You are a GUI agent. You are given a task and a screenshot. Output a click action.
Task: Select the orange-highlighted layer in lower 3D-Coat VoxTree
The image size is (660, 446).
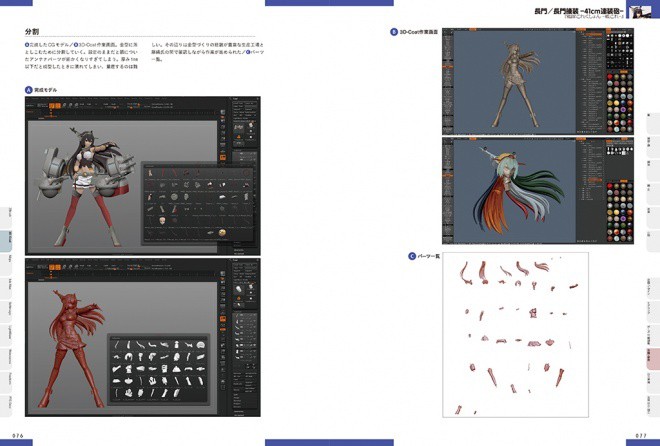coord(593,180)
